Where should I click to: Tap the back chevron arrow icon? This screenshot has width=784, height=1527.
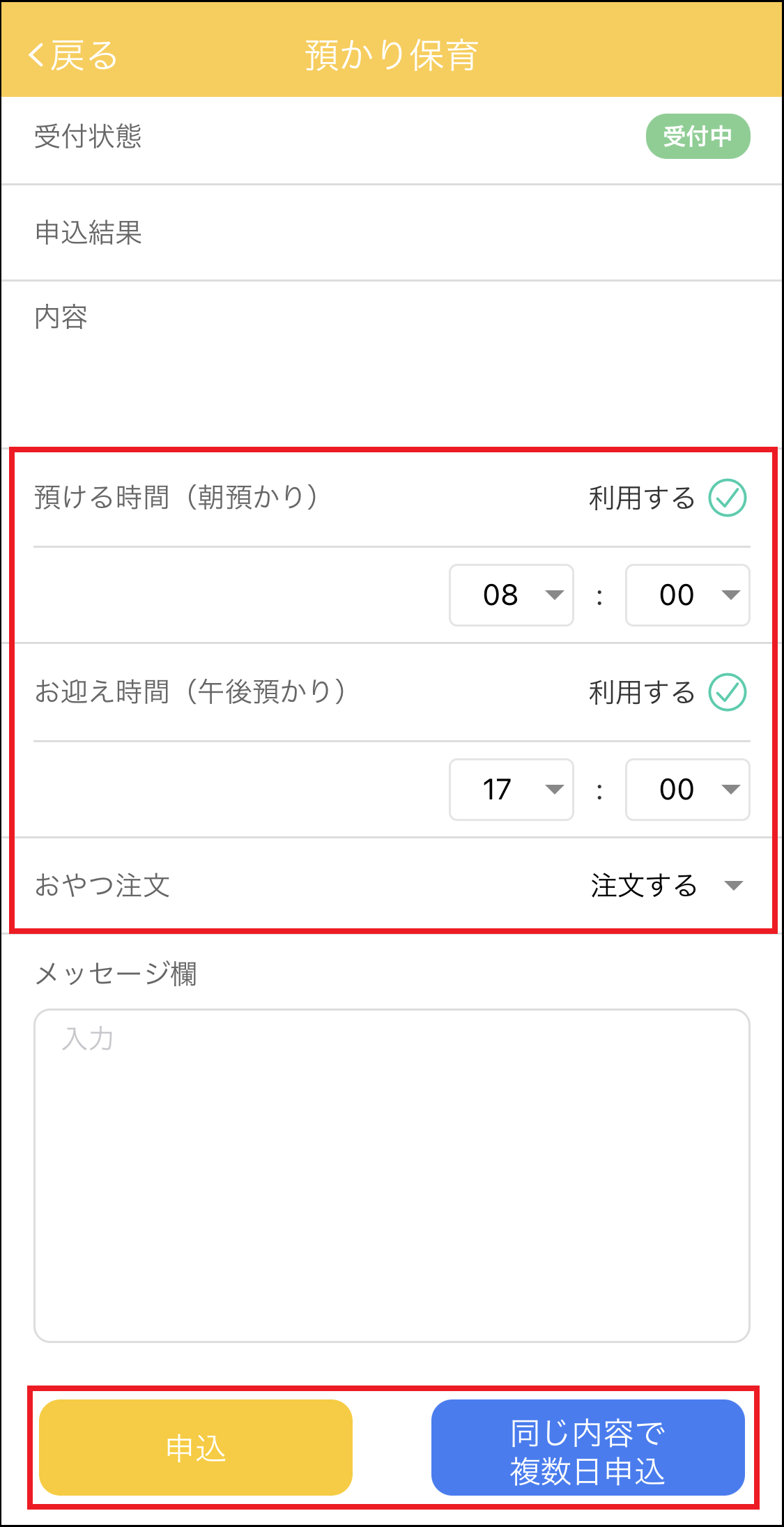point(36,55)
